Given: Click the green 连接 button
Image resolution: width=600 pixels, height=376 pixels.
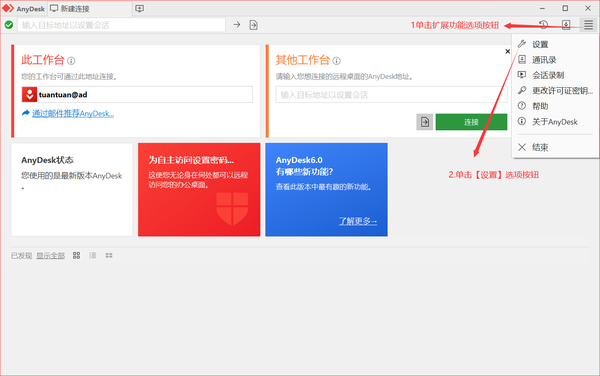Looking at the screenshot, I should (x=471, y=122).
